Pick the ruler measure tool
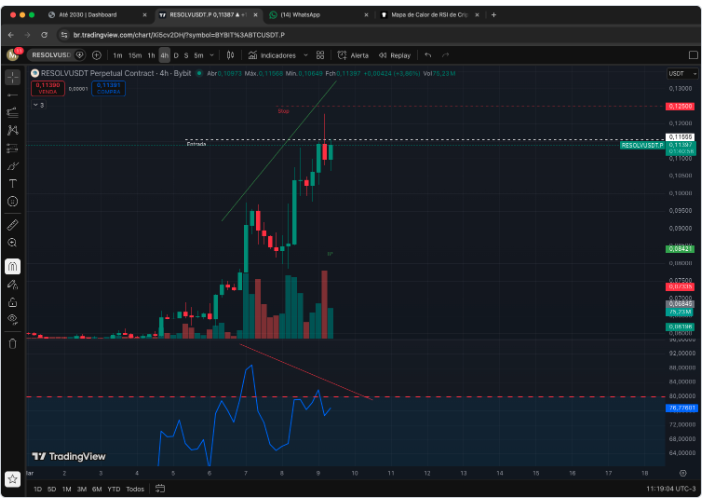Image resolution: width=702 pixels, height=502 pixels. point(13,224)
